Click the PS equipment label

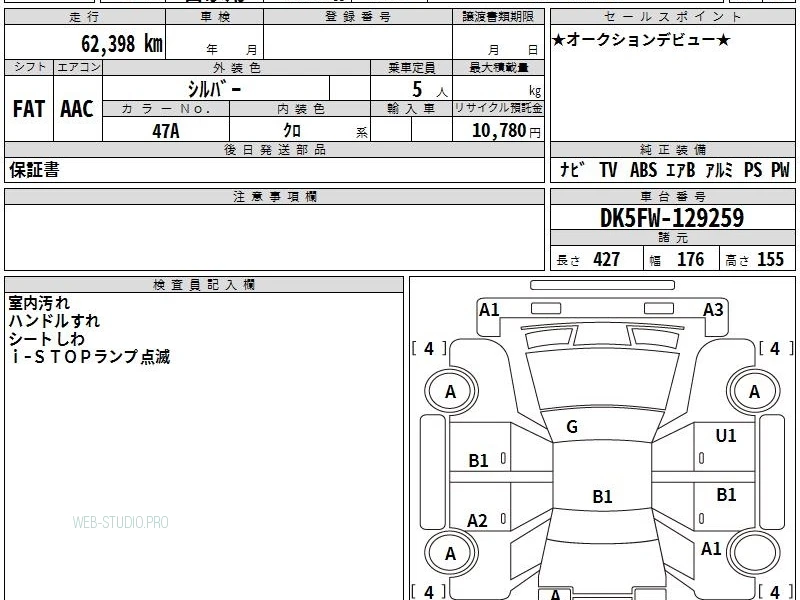[753, 169]
